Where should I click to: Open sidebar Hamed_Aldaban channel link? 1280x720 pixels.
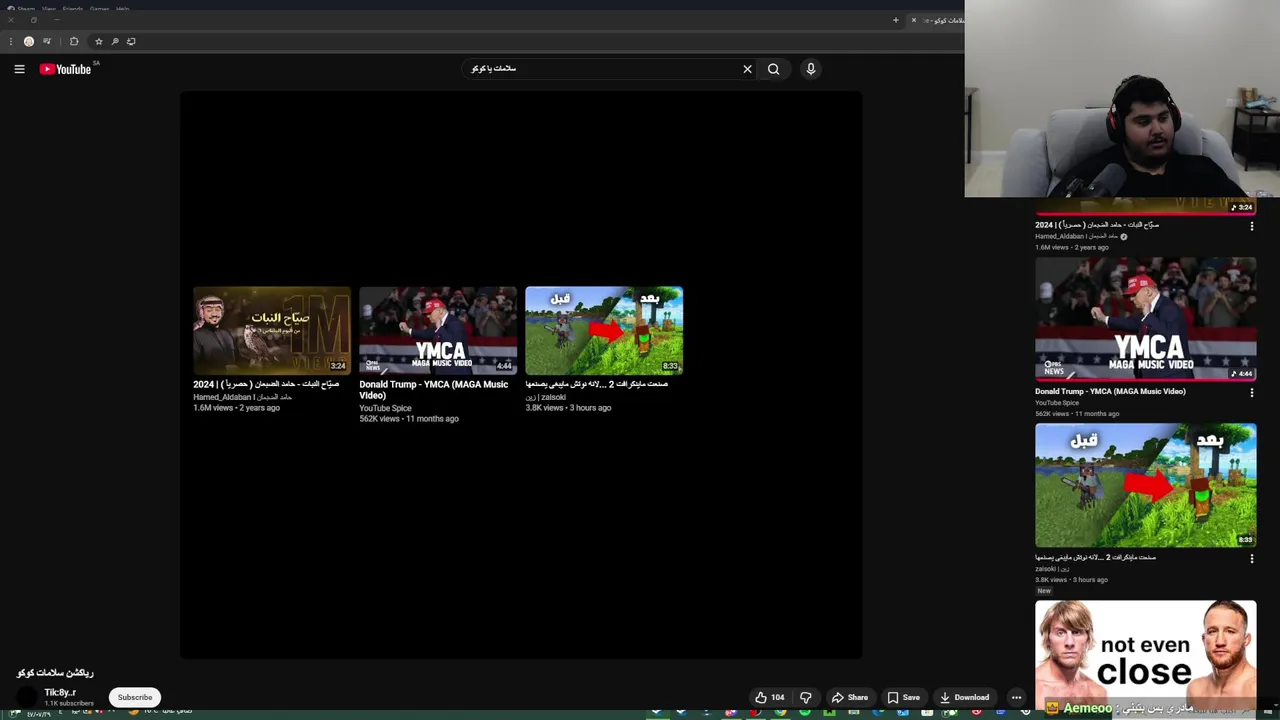(1075, 237)
